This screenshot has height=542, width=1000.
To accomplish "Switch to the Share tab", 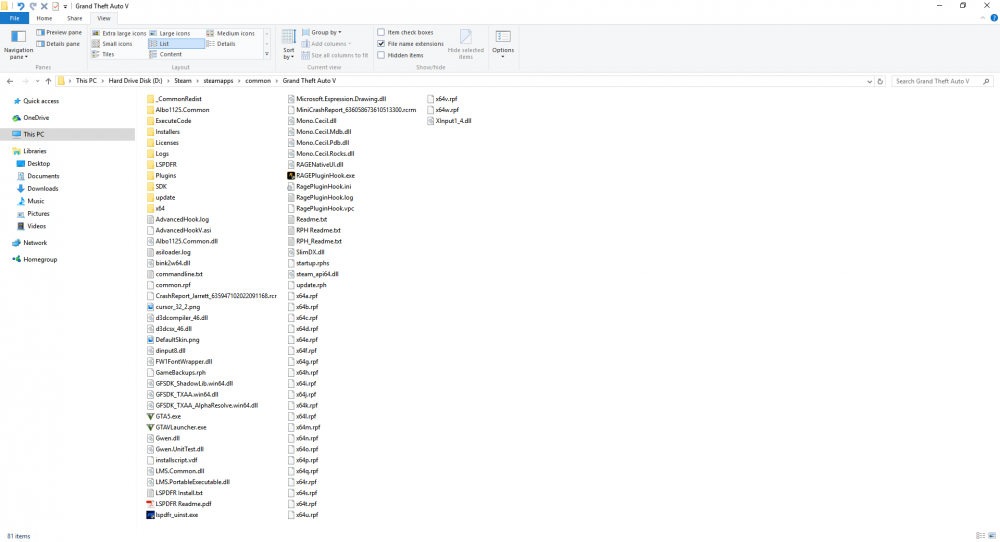I will (75, 18).
